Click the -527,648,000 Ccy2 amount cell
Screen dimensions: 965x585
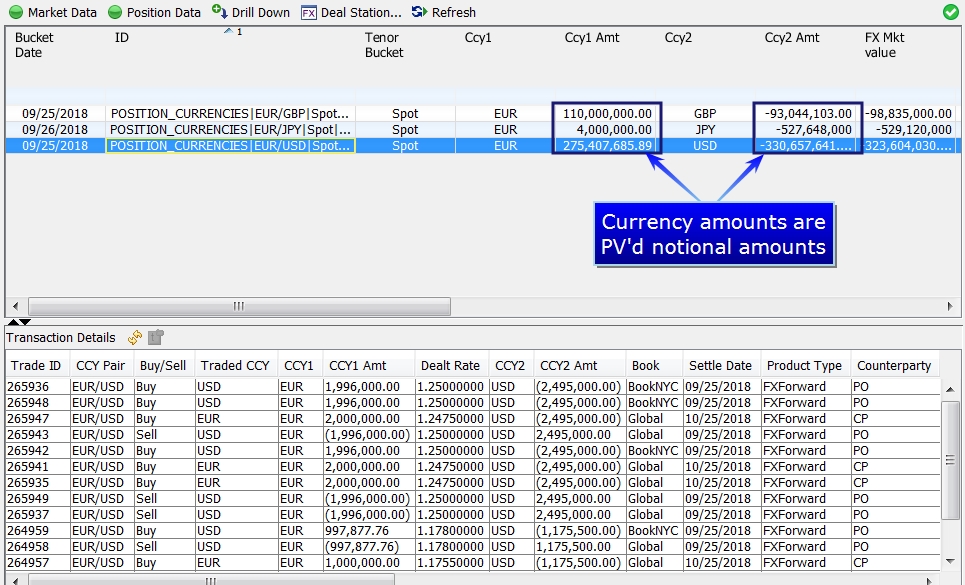click(x=807, y=129)
